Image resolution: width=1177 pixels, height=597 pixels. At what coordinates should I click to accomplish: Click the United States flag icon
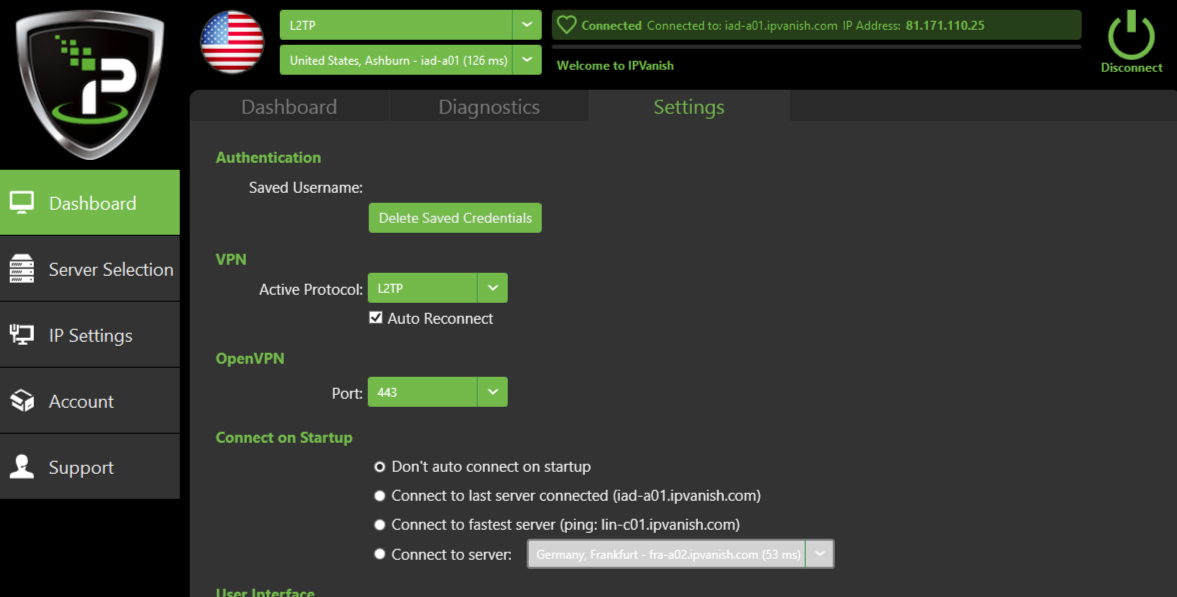point(232,42)
